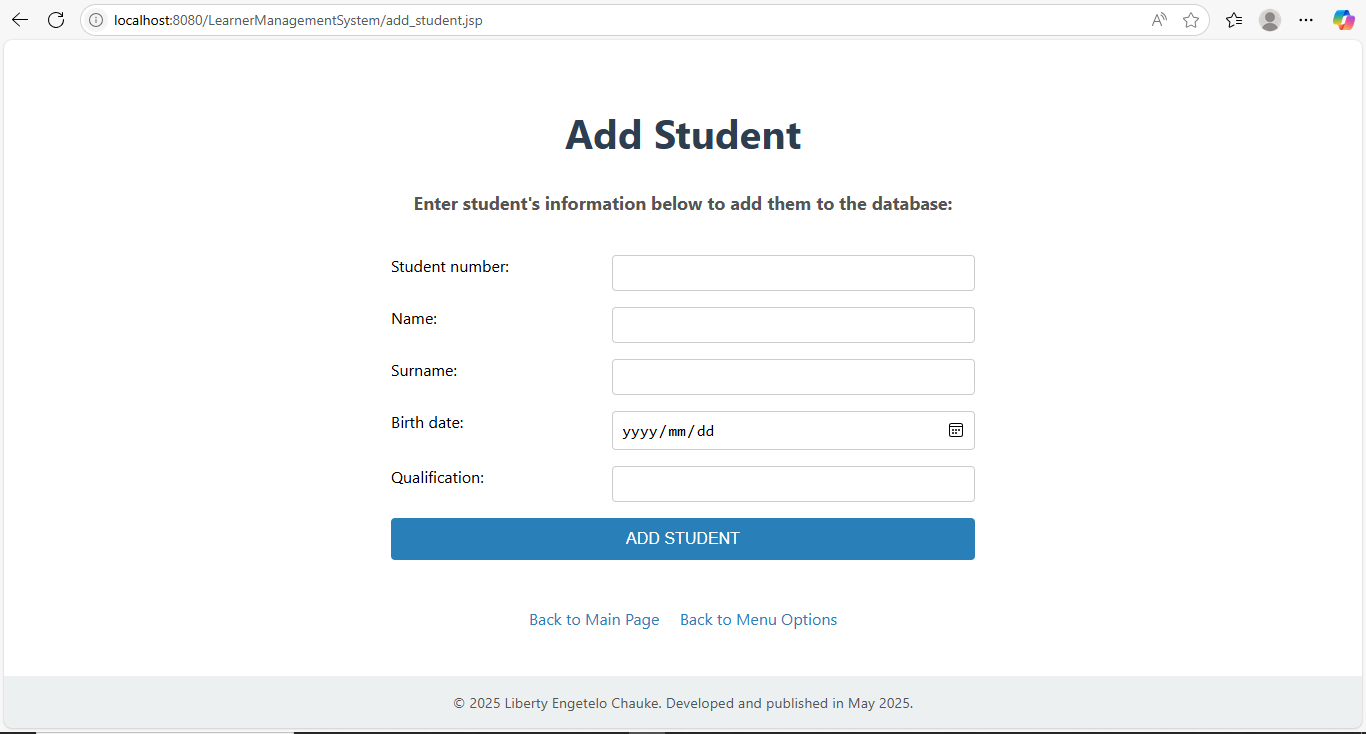Add this page to favorites with the star

click(x=1191, y=20)
